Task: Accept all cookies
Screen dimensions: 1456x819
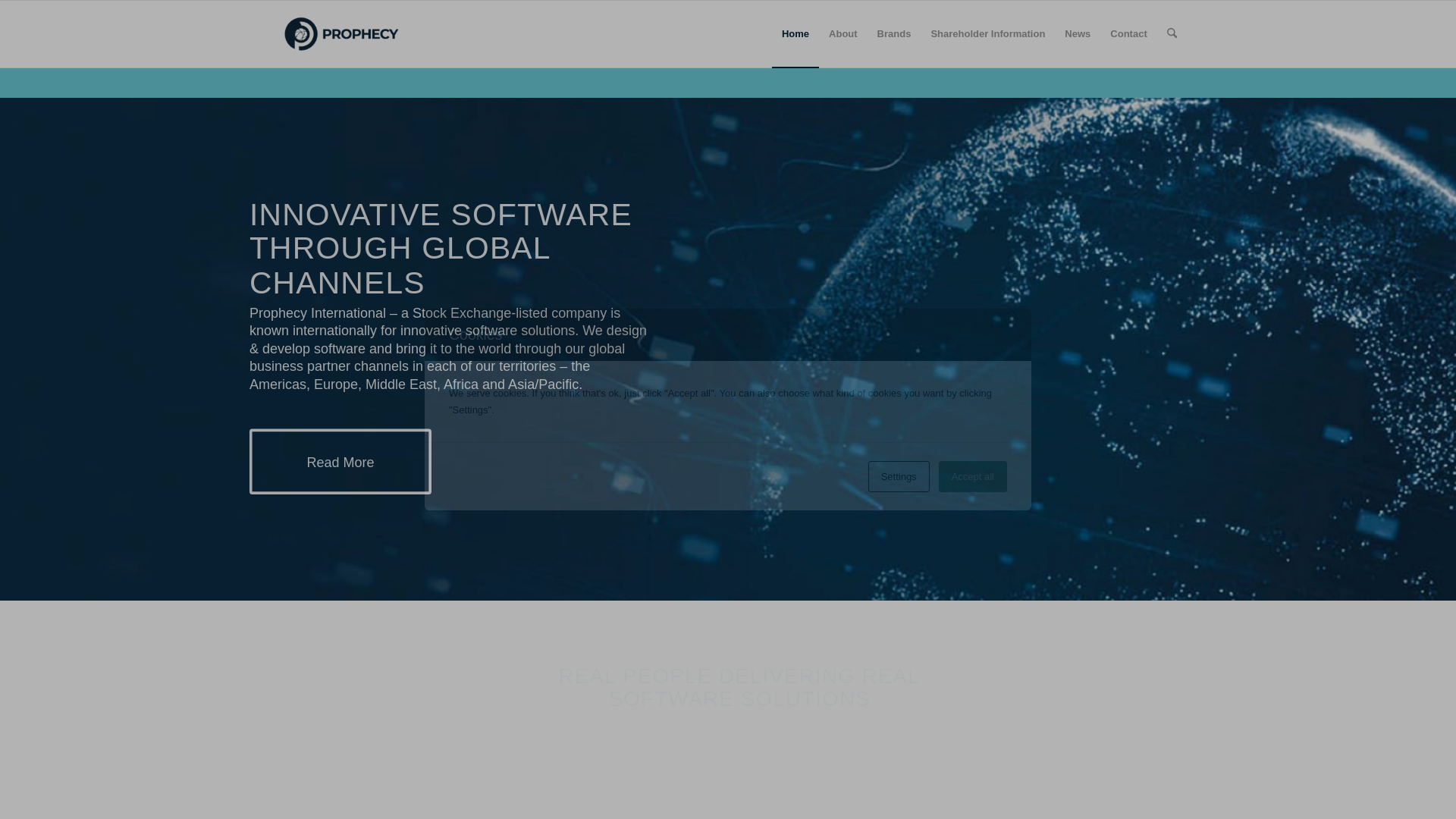Action: (x=972, y=476)
